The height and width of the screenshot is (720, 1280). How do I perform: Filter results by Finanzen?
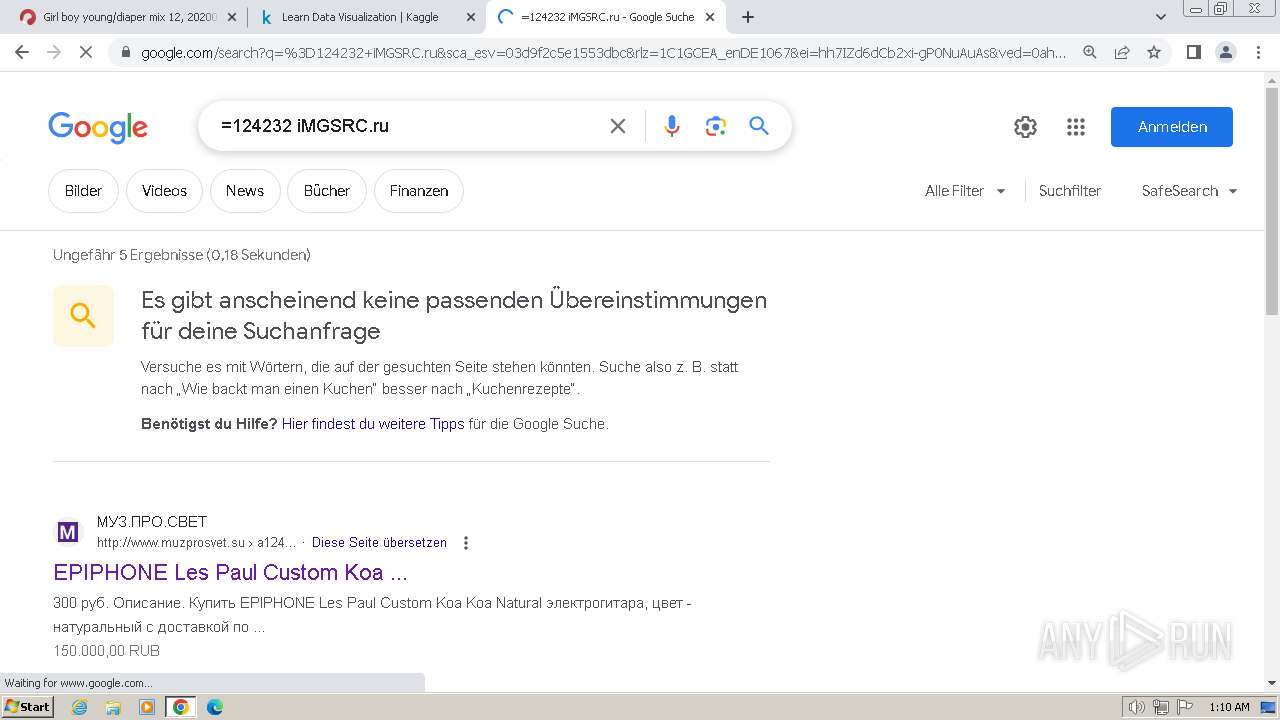point(419,191)
